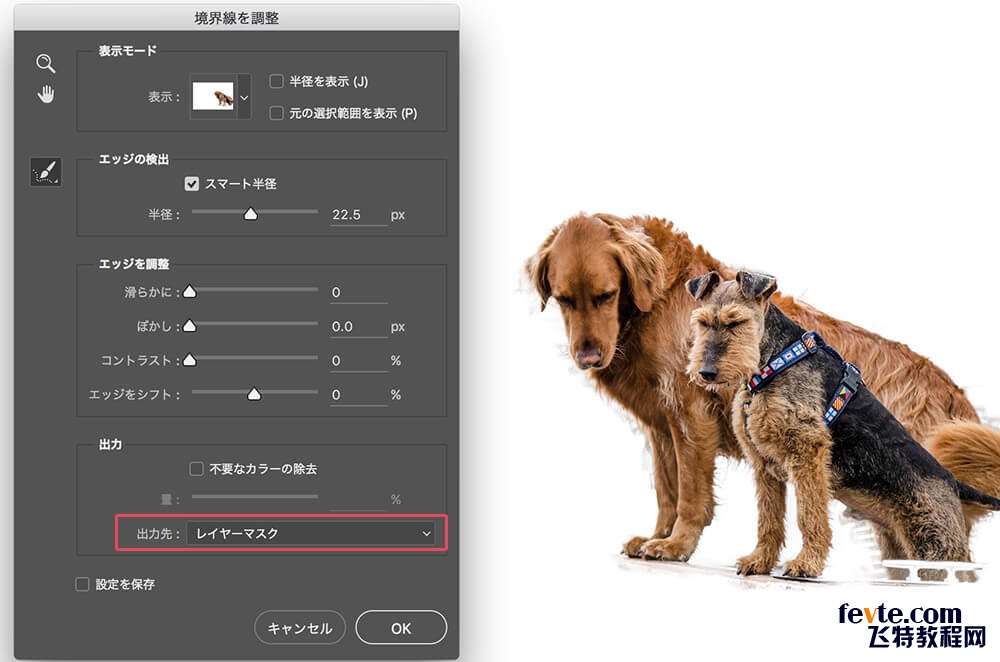The height and width of the screenshot is (662, 1000).
Task: Click the エッジをシフト slider handle
Action: point(254,394)
